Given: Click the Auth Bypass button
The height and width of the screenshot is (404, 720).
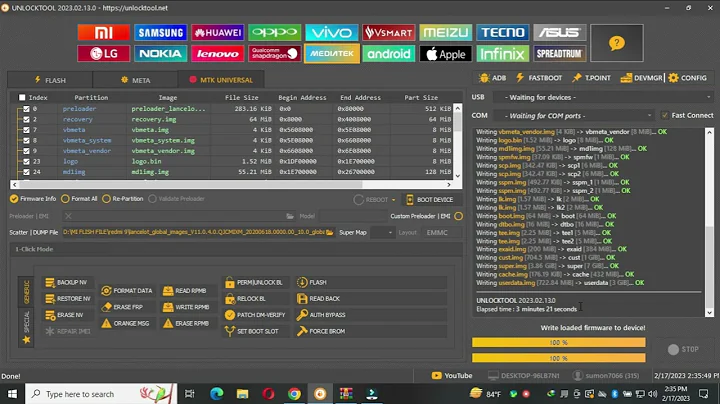Looking at the screenshot, I should 371,315.
